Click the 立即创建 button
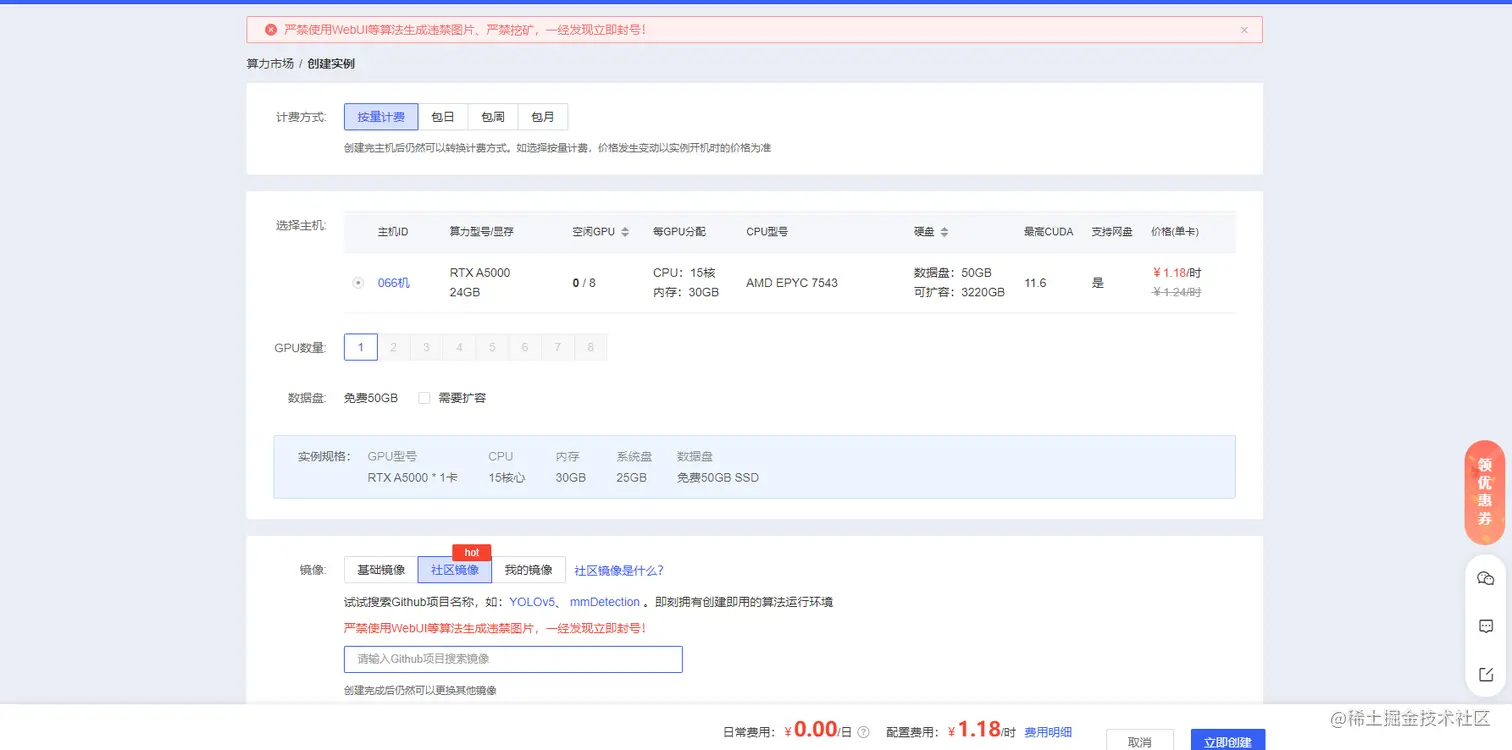The width and height of the screenshot is (1512, 750). click(1228, 741)
